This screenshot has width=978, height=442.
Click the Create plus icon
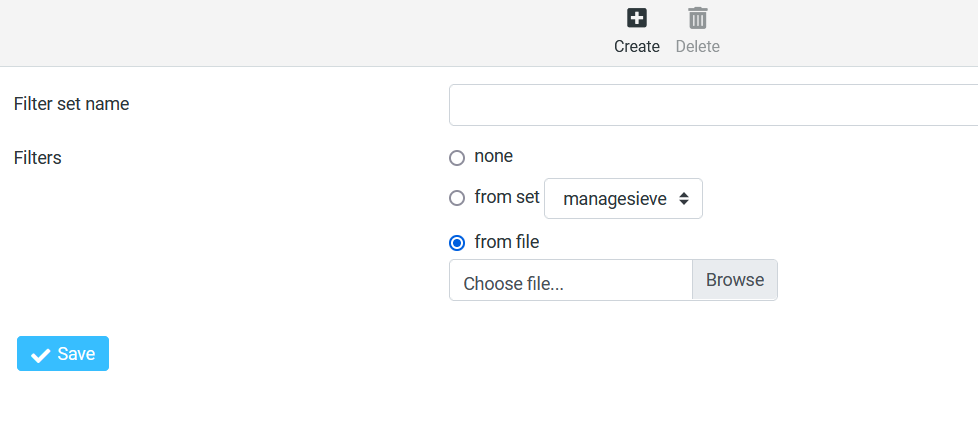pyautogui.click(x=637, y=18)
